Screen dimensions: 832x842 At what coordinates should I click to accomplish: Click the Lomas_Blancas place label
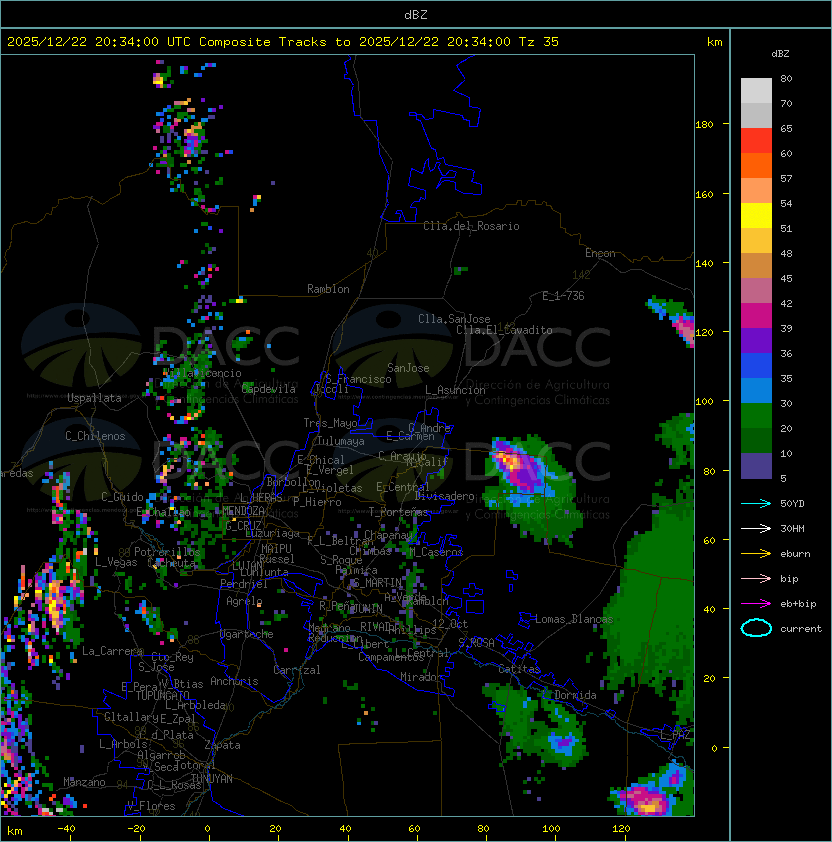click(x=574, y=619)
